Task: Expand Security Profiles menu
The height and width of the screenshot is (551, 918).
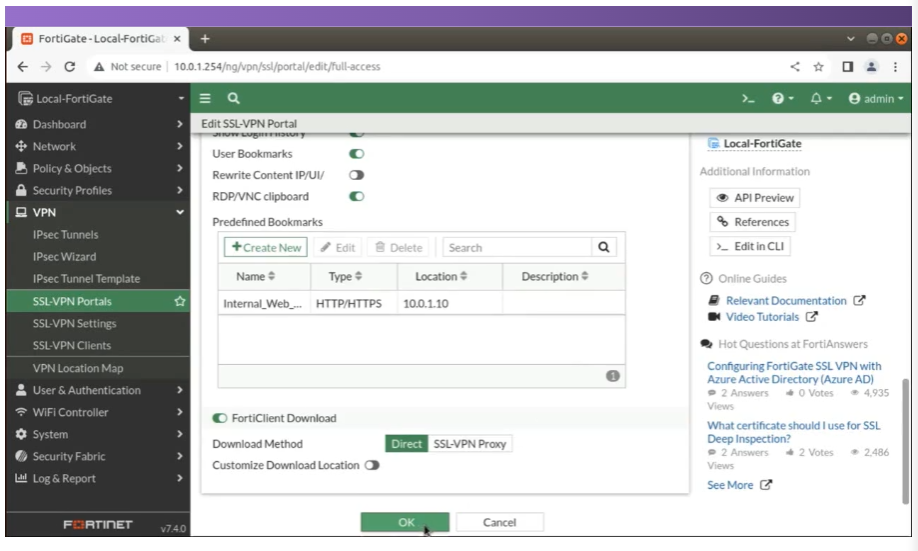Action: click(98, 190)
